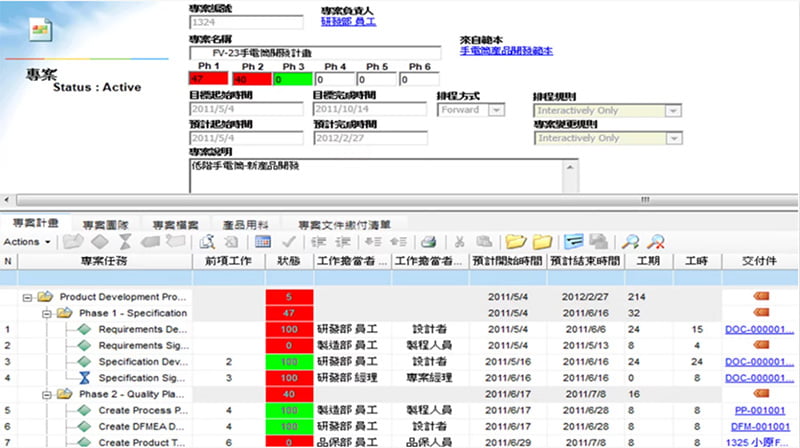
Task: Click the scissors cut icon
Action: click(459, 241)
